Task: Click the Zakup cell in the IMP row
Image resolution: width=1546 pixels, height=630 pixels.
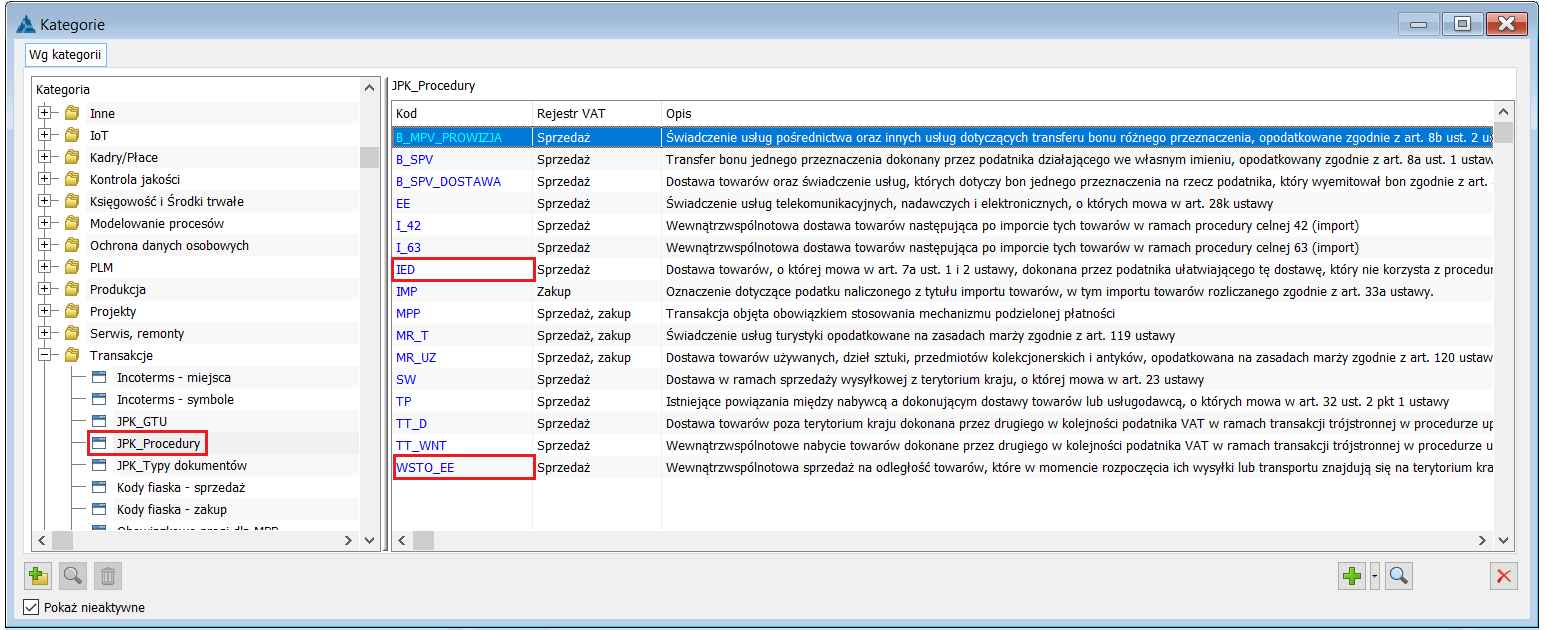Action: 597,290
